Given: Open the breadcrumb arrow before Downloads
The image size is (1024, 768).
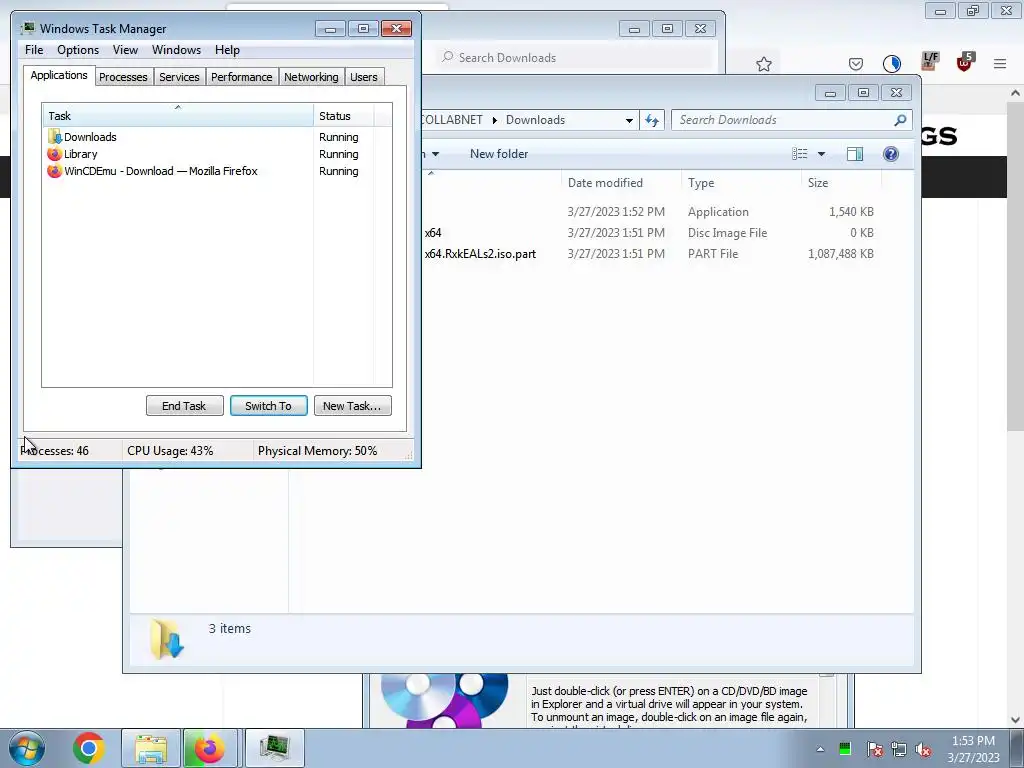Looking at the screenshot, I should coord(494,120).
